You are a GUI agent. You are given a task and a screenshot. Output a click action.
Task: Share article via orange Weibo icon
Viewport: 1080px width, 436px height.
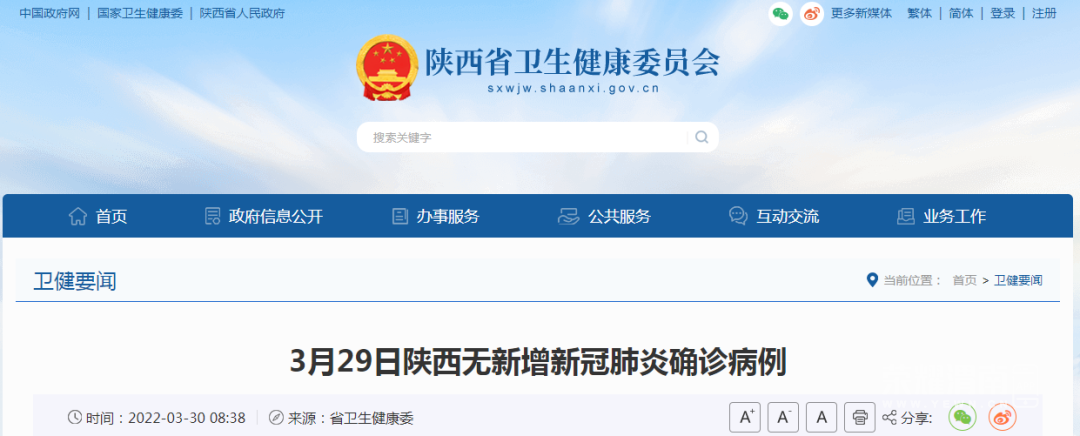1002,417
